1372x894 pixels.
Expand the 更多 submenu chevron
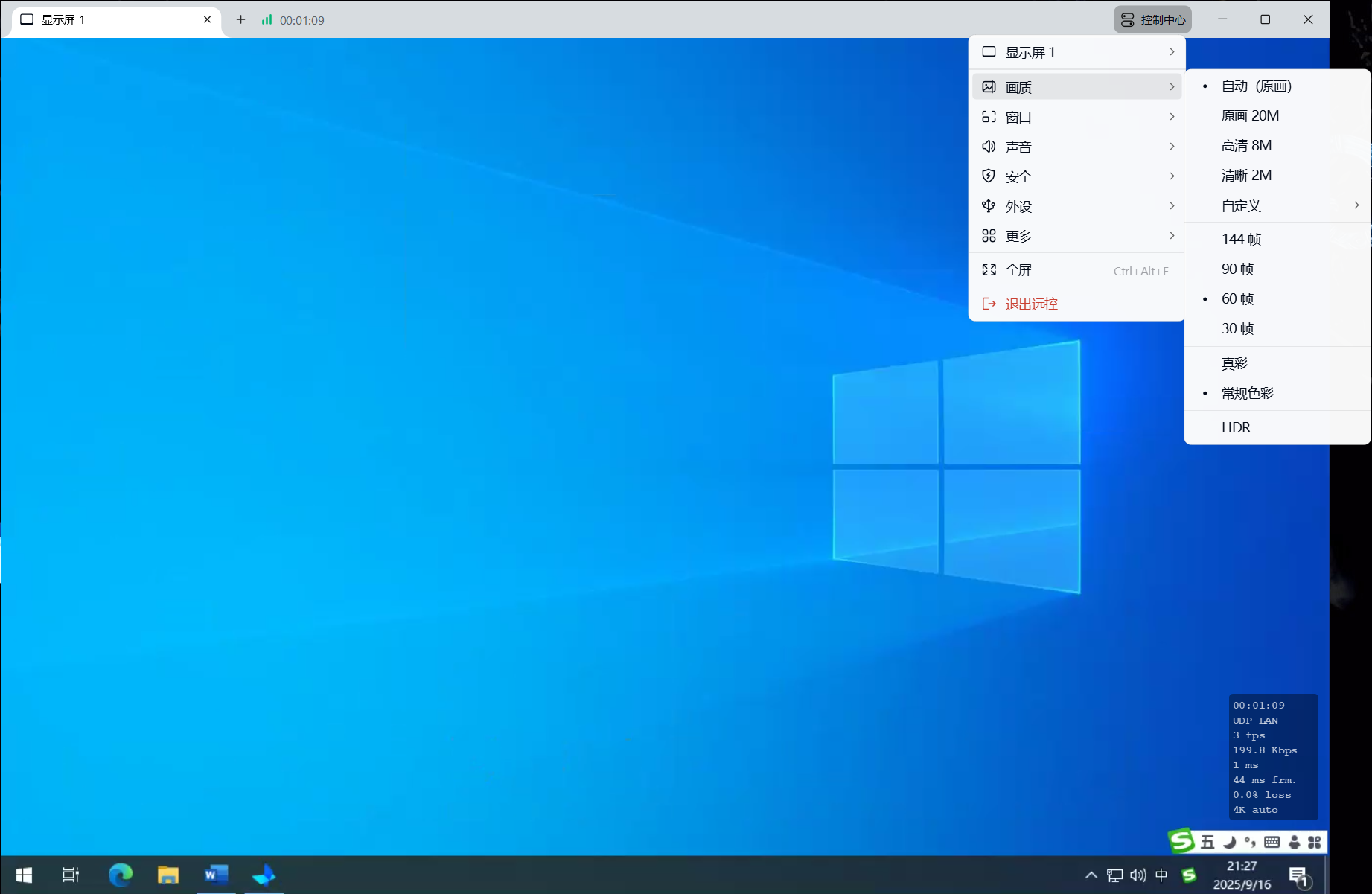1172,236
